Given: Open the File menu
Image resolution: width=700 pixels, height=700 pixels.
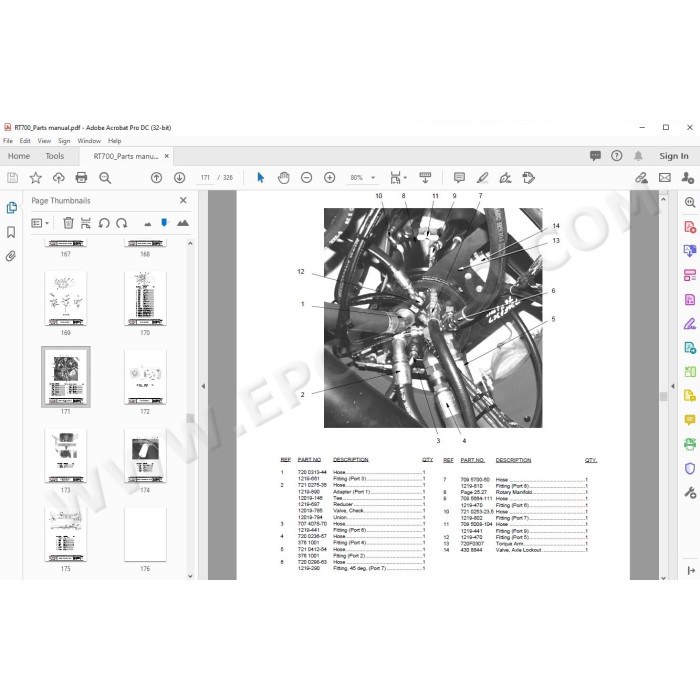Looking at the screenshot, I should (8, 141).
